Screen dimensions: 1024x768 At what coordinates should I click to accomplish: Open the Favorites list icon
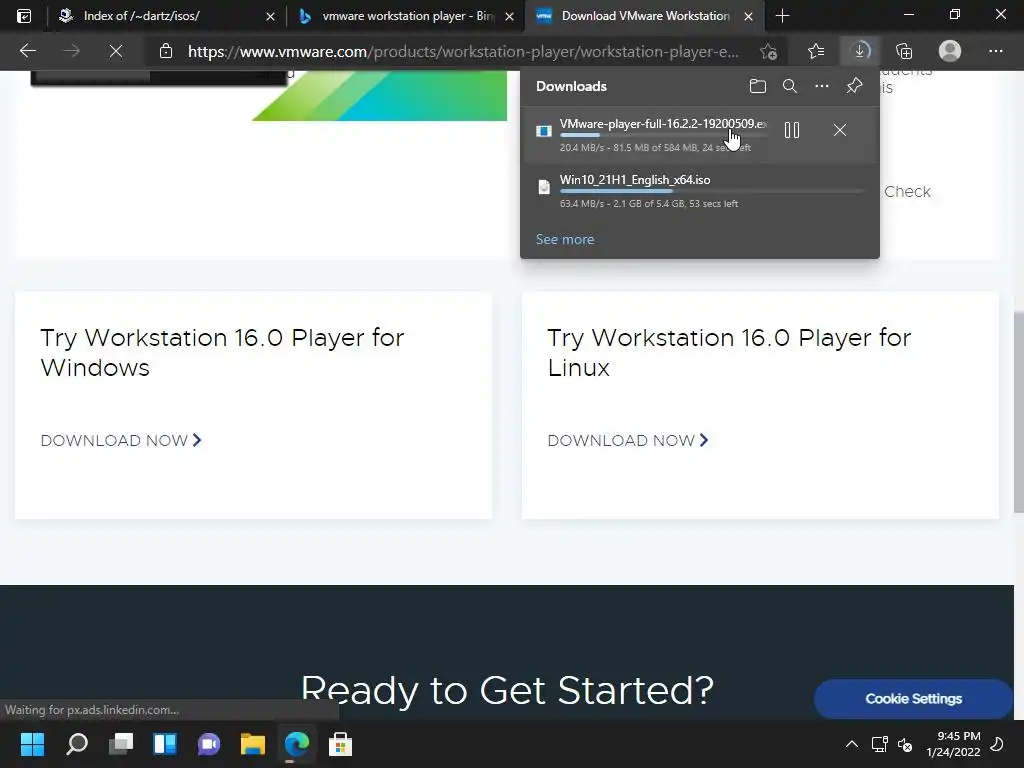point(816,51)
